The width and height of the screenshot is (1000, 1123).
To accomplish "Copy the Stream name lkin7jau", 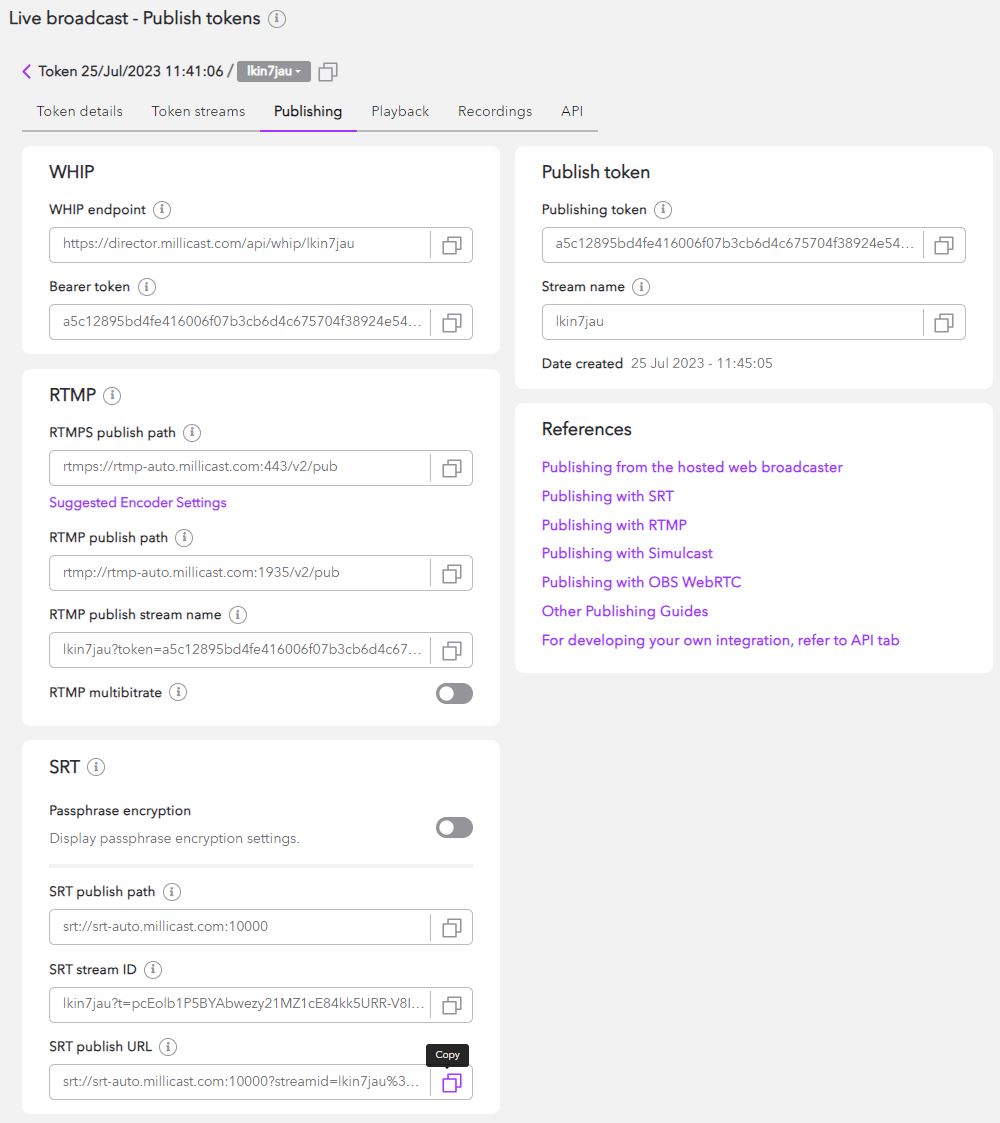I will pos(943,322).
